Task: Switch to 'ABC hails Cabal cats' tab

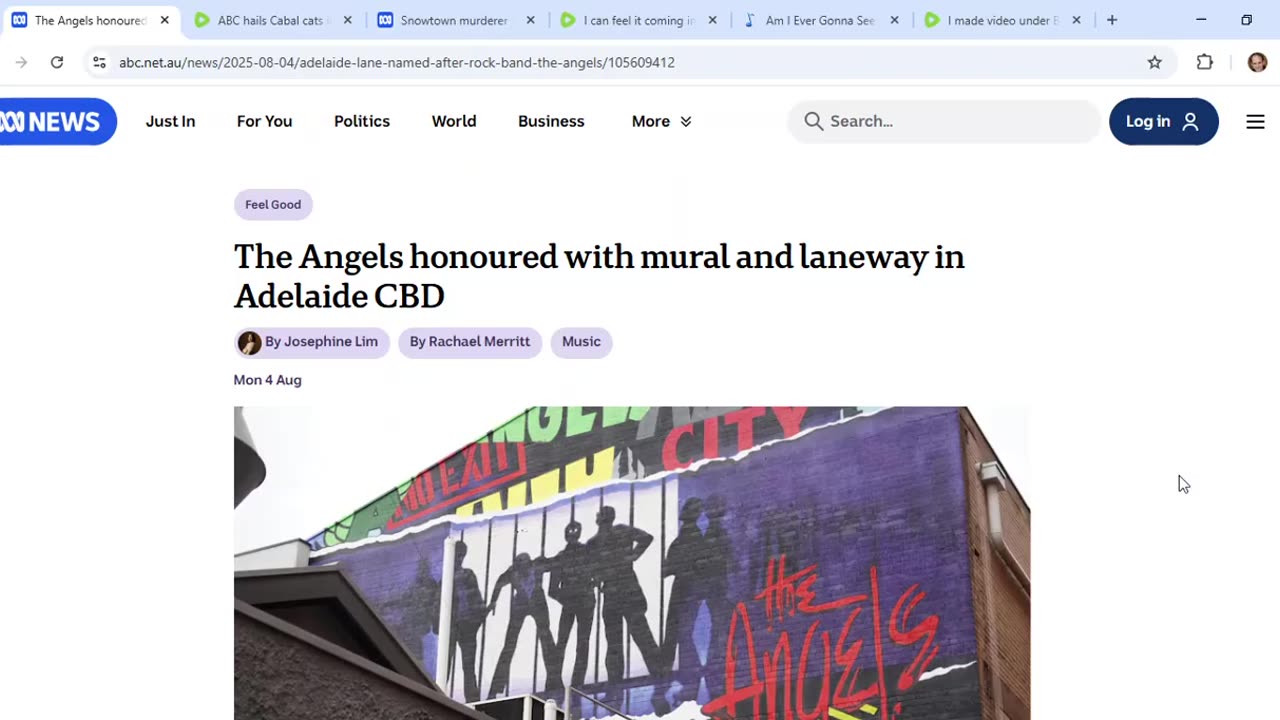Action: coord(273,20)
